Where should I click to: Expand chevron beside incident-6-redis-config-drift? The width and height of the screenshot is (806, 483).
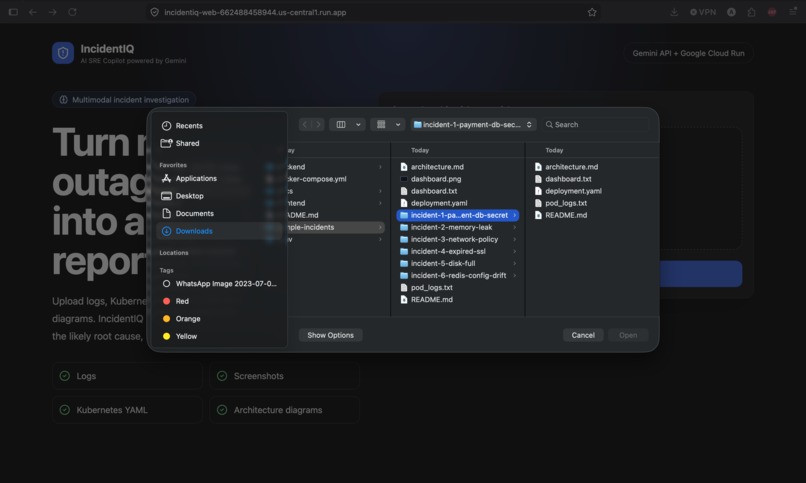click(515, 275)
